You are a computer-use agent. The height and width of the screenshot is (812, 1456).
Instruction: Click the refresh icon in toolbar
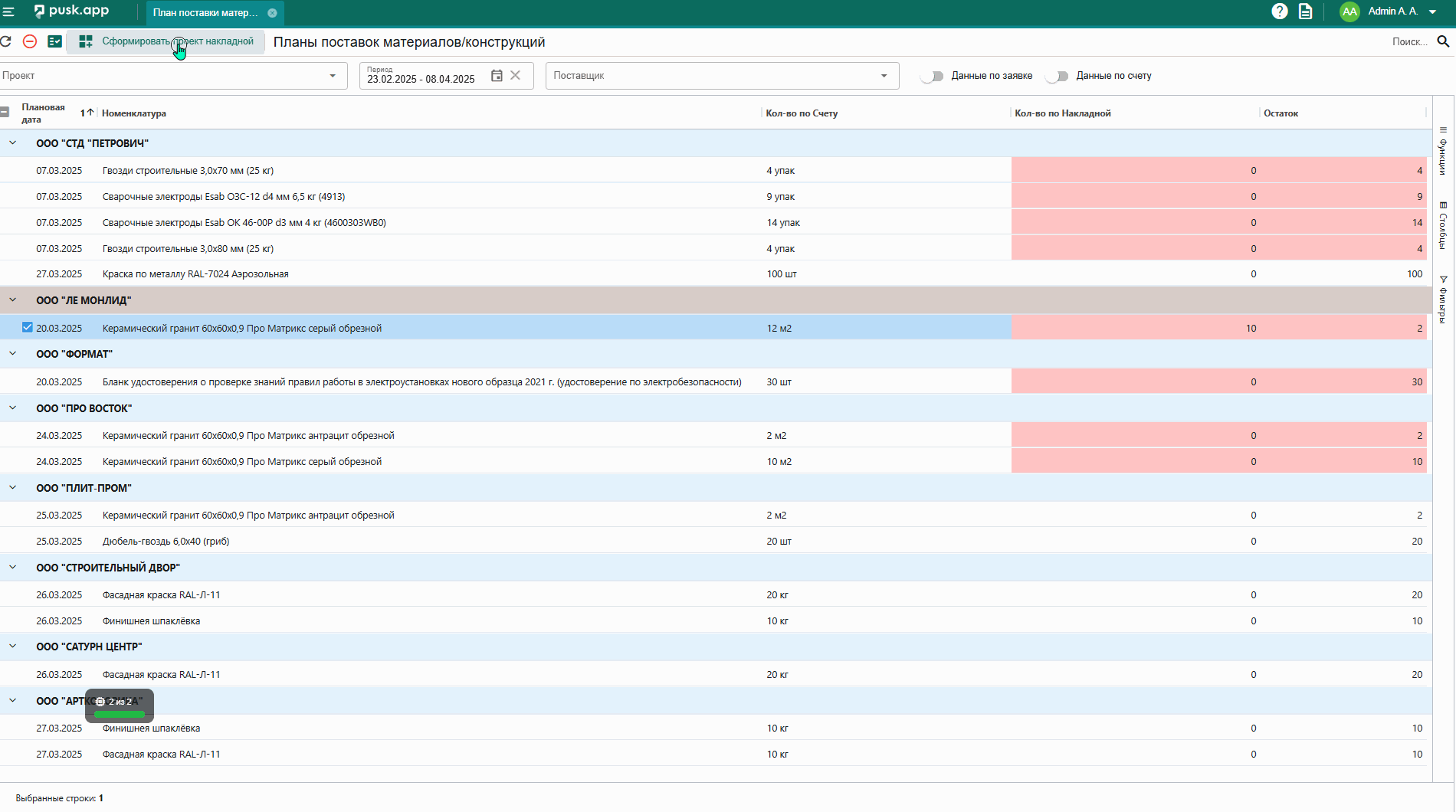[6, 41]
